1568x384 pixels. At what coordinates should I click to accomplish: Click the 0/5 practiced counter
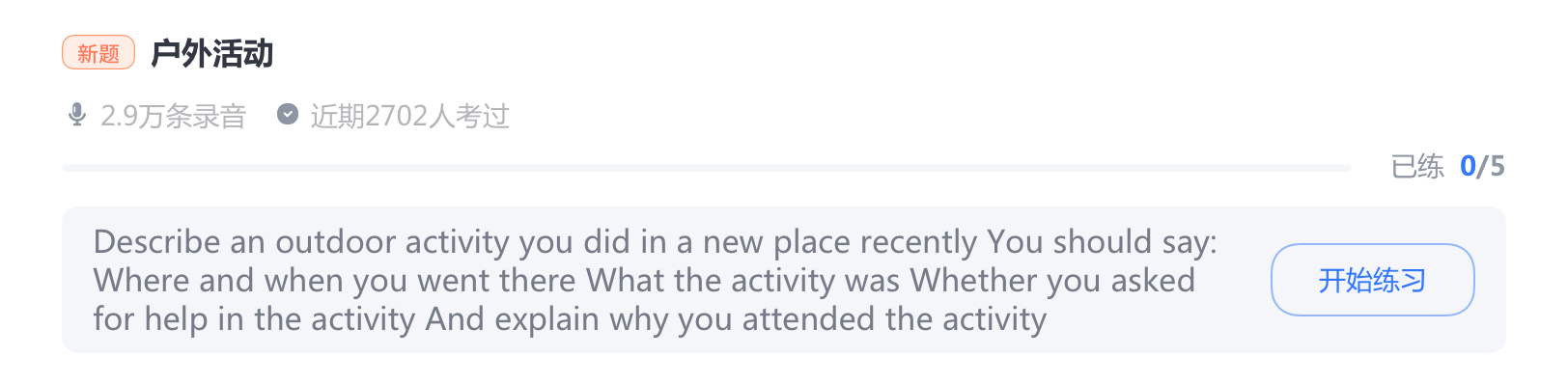pyautogui.click(x=1482, y=166)
